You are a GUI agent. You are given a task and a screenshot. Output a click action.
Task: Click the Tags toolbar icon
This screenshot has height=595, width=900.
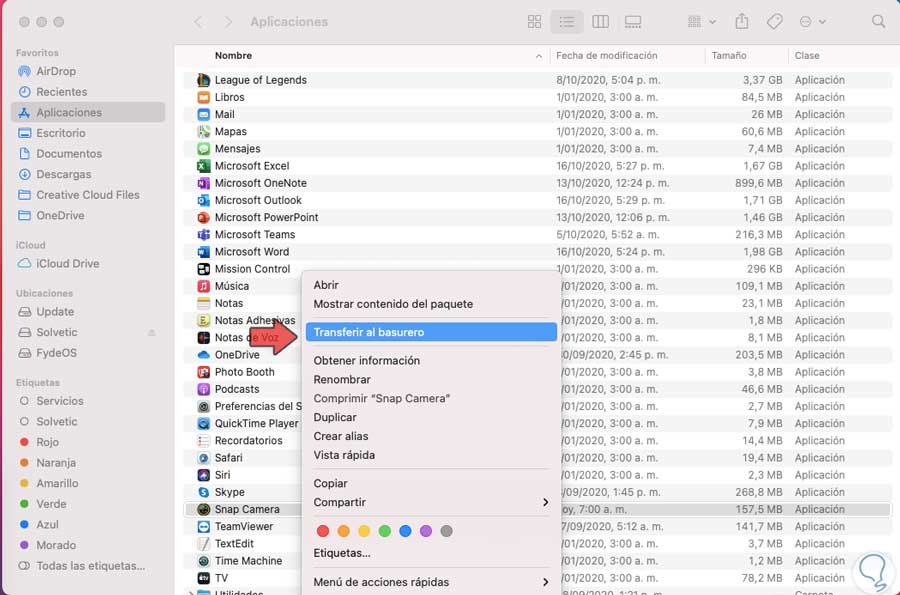tap(774, 22)
